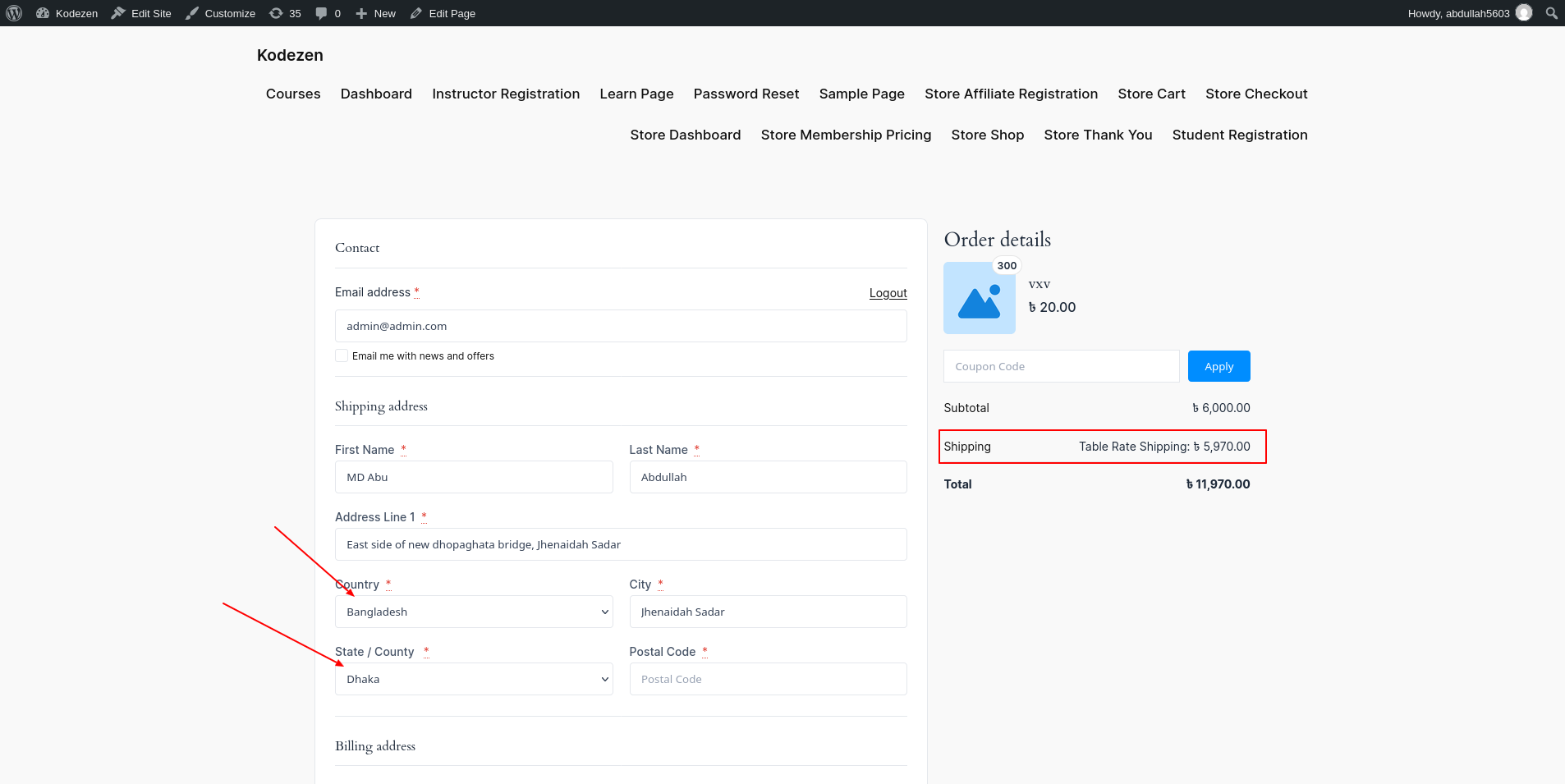Expand the State / County dropdown showing Dhaka
The width and height of the screenshot is (1565, 784).
[474, 679]
